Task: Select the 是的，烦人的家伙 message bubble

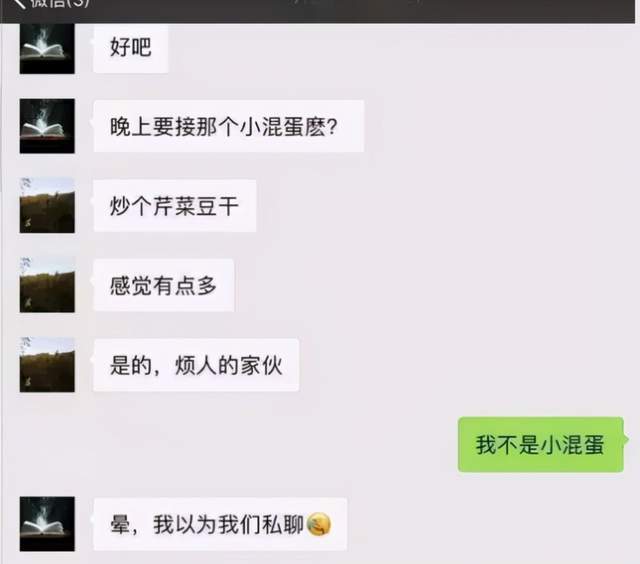Action: click(x=196, y=365)
